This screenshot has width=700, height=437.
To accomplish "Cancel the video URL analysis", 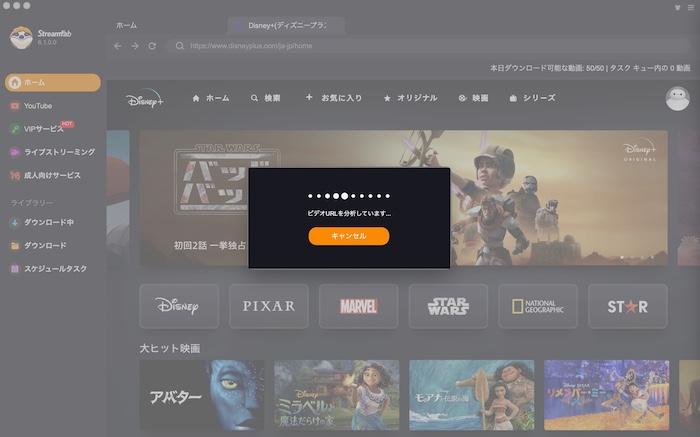I will click(349, 236).
